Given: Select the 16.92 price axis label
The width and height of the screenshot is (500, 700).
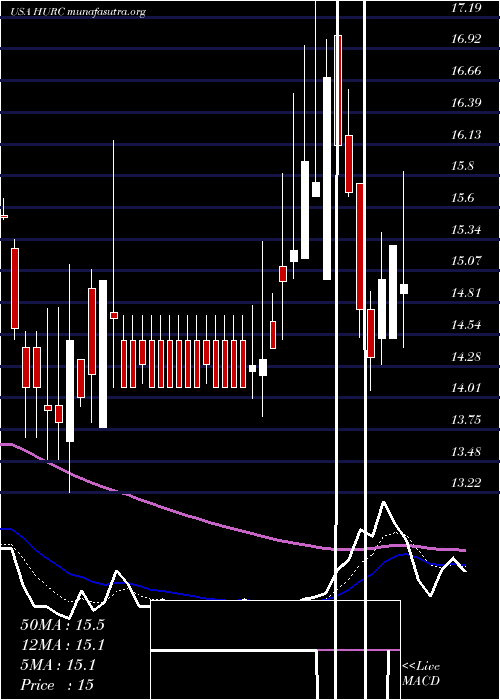Looking at the screenshot, I should click(x=466, y=39).
